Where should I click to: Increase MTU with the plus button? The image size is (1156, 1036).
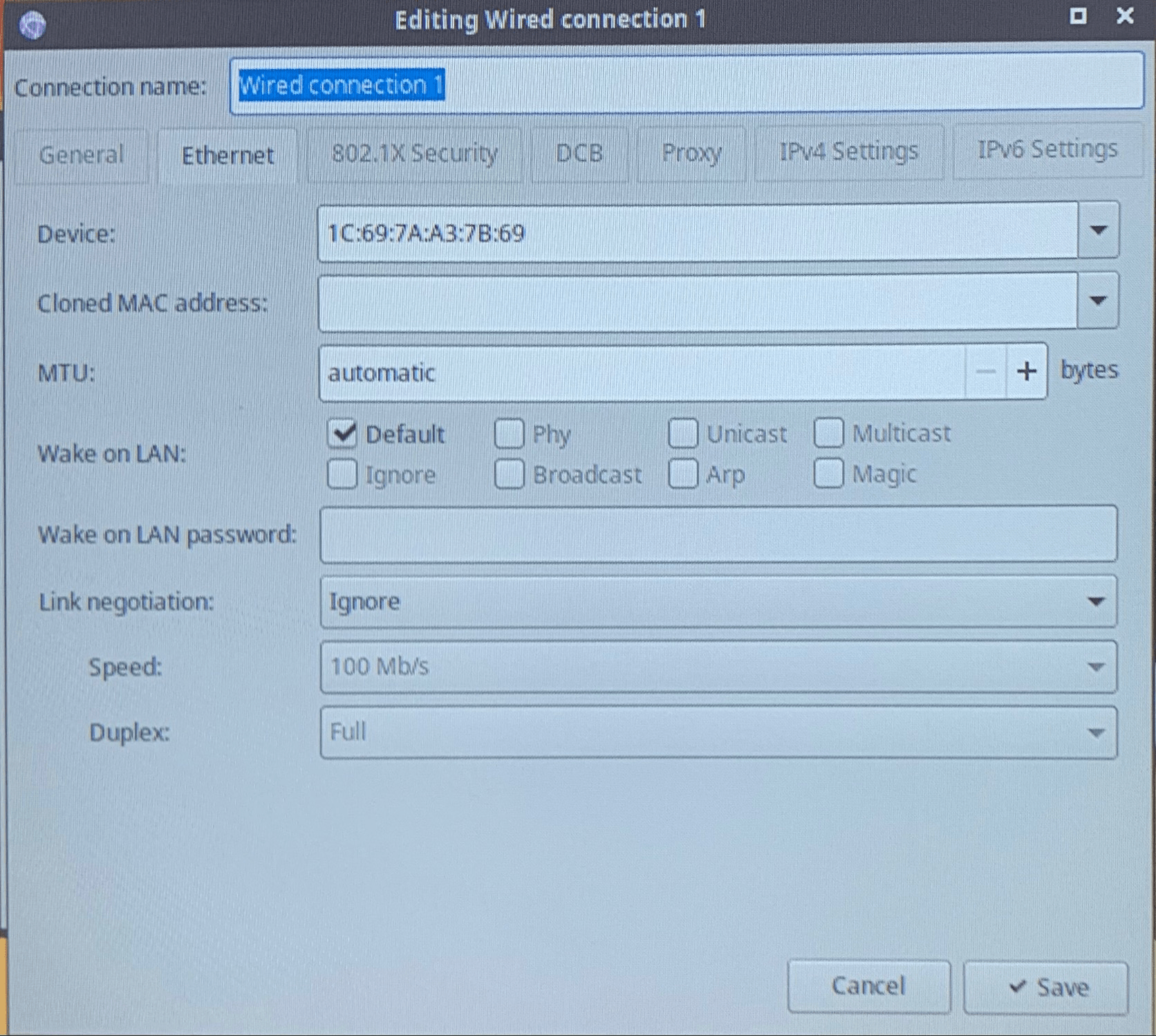tap(1026, 372)
